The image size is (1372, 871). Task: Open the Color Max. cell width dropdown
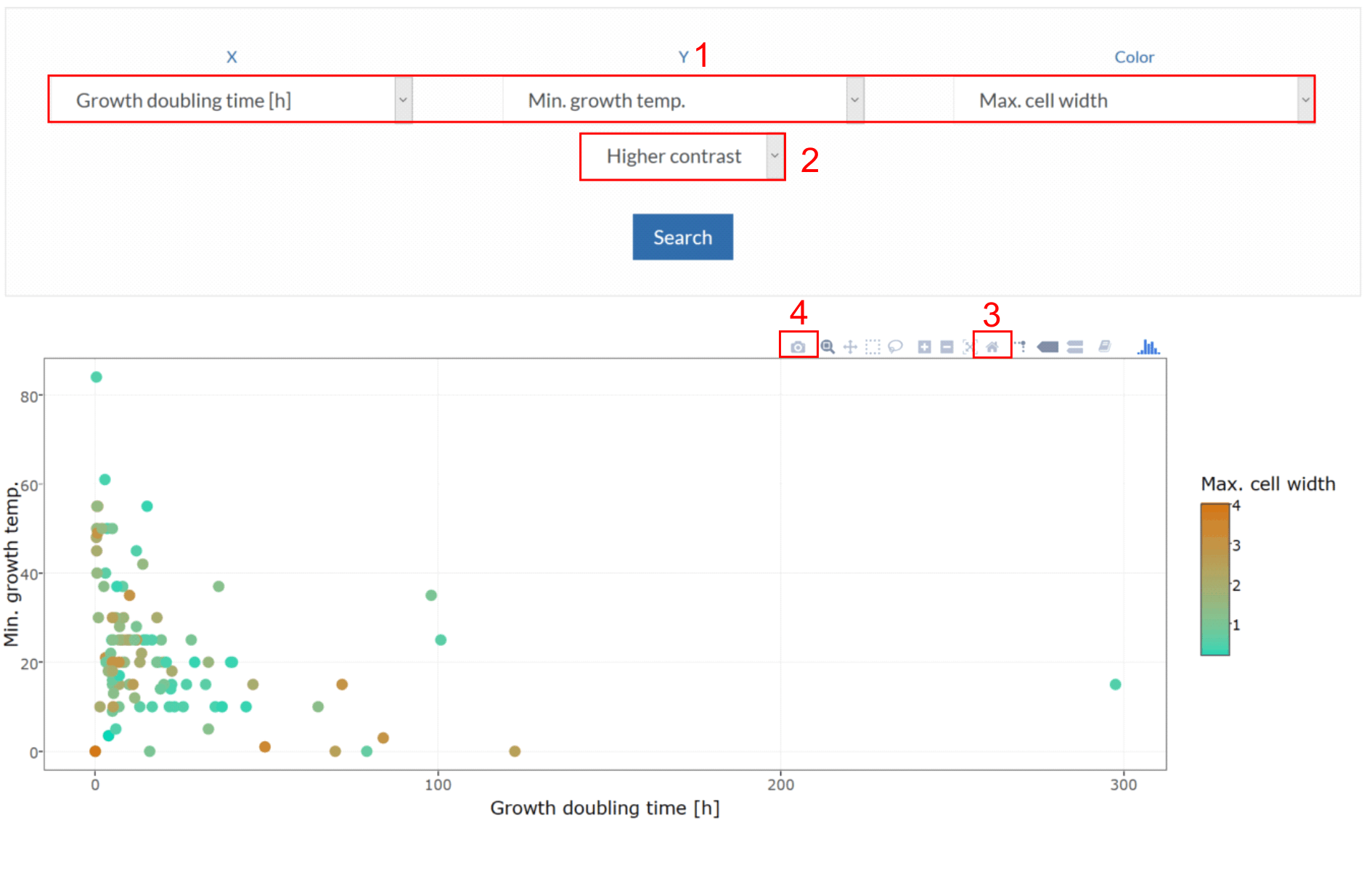click(x=1134, y=100)
